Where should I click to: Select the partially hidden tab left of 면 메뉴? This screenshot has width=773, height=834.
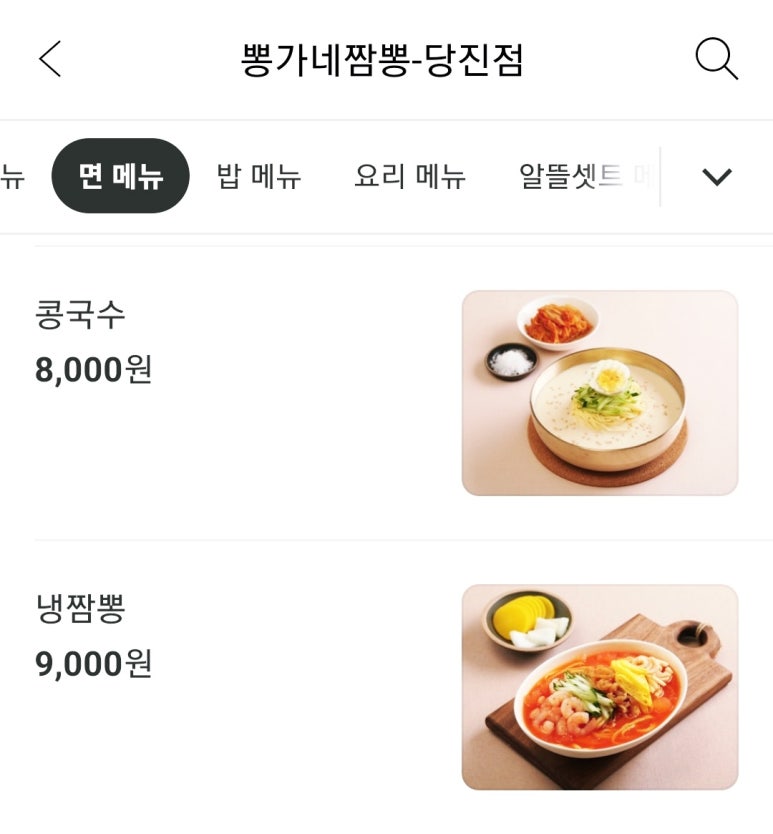pos(12,177)
